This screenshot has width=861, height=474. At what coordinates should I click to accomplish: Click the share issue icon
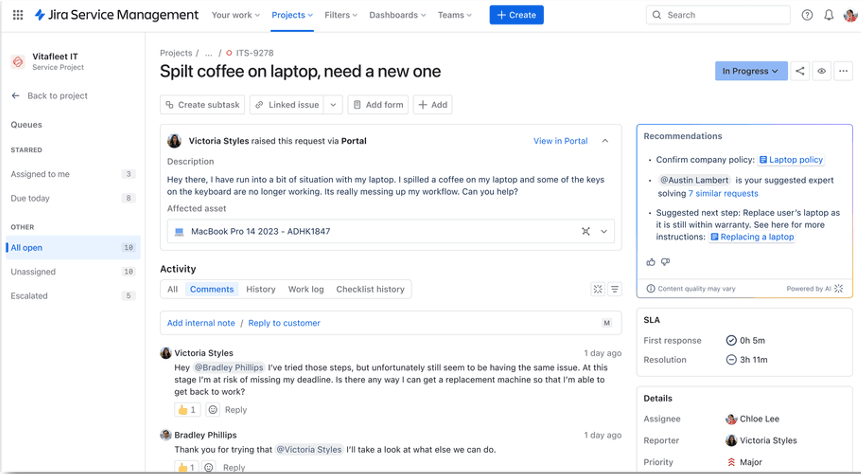click(x=800, y=71)
